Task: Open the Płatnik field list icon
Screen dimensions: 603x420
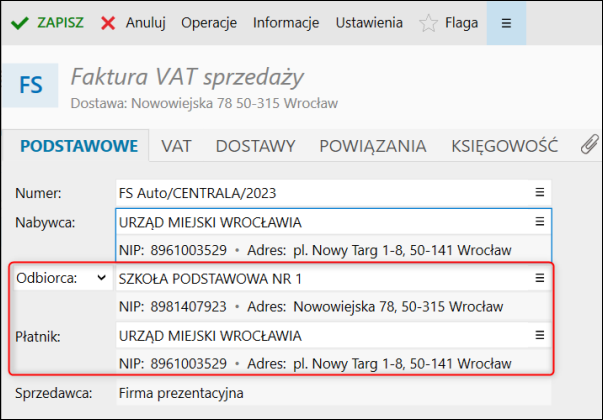Action: coord(540,335)
